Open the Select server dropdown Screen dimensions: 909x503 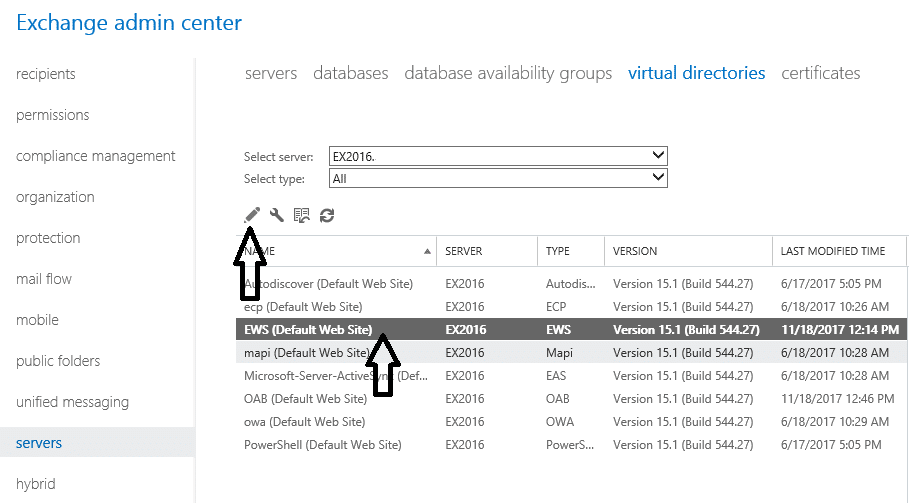pyautogui.click(x=657, y=156)
